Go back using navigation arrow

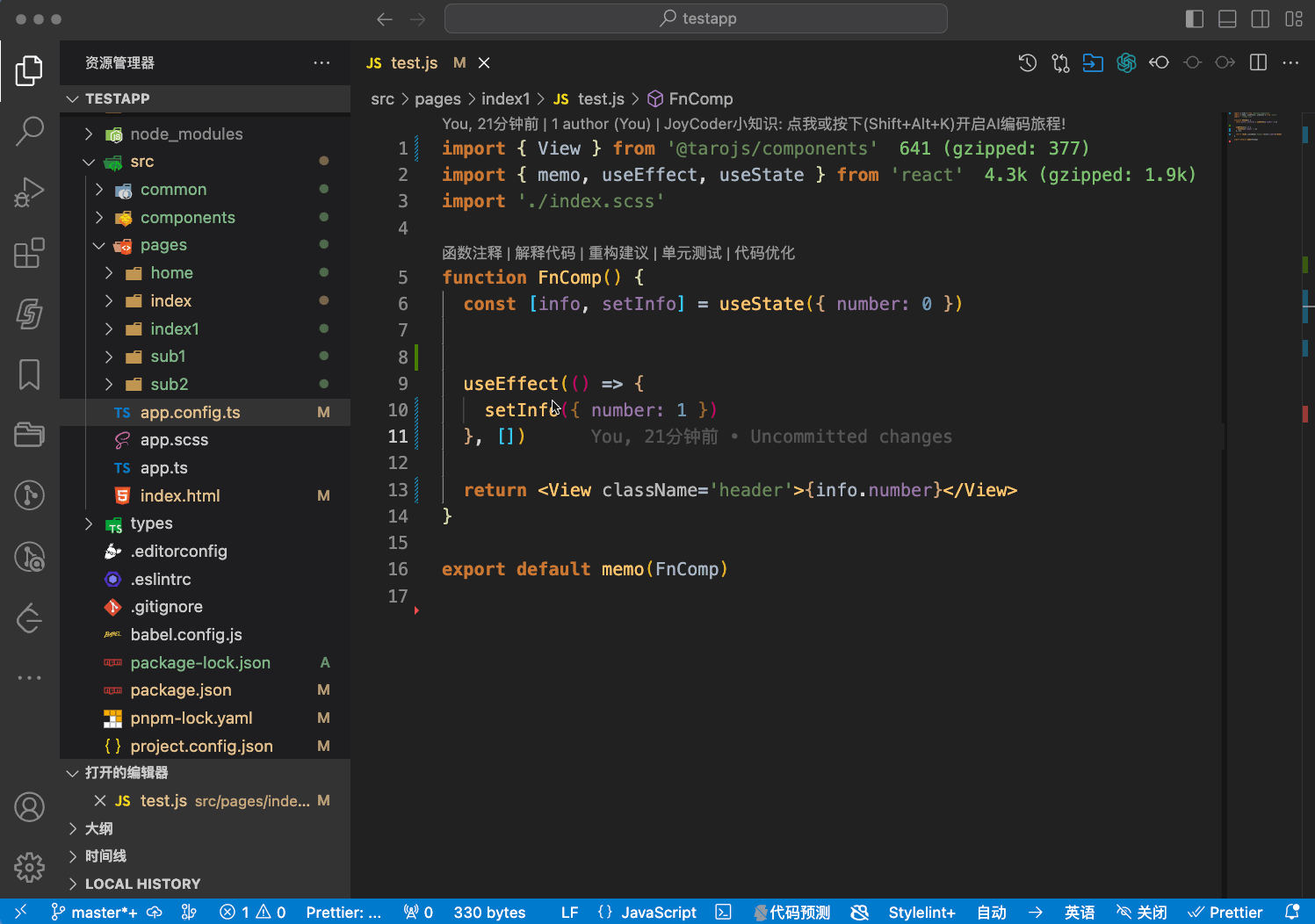tap(384, 18)
